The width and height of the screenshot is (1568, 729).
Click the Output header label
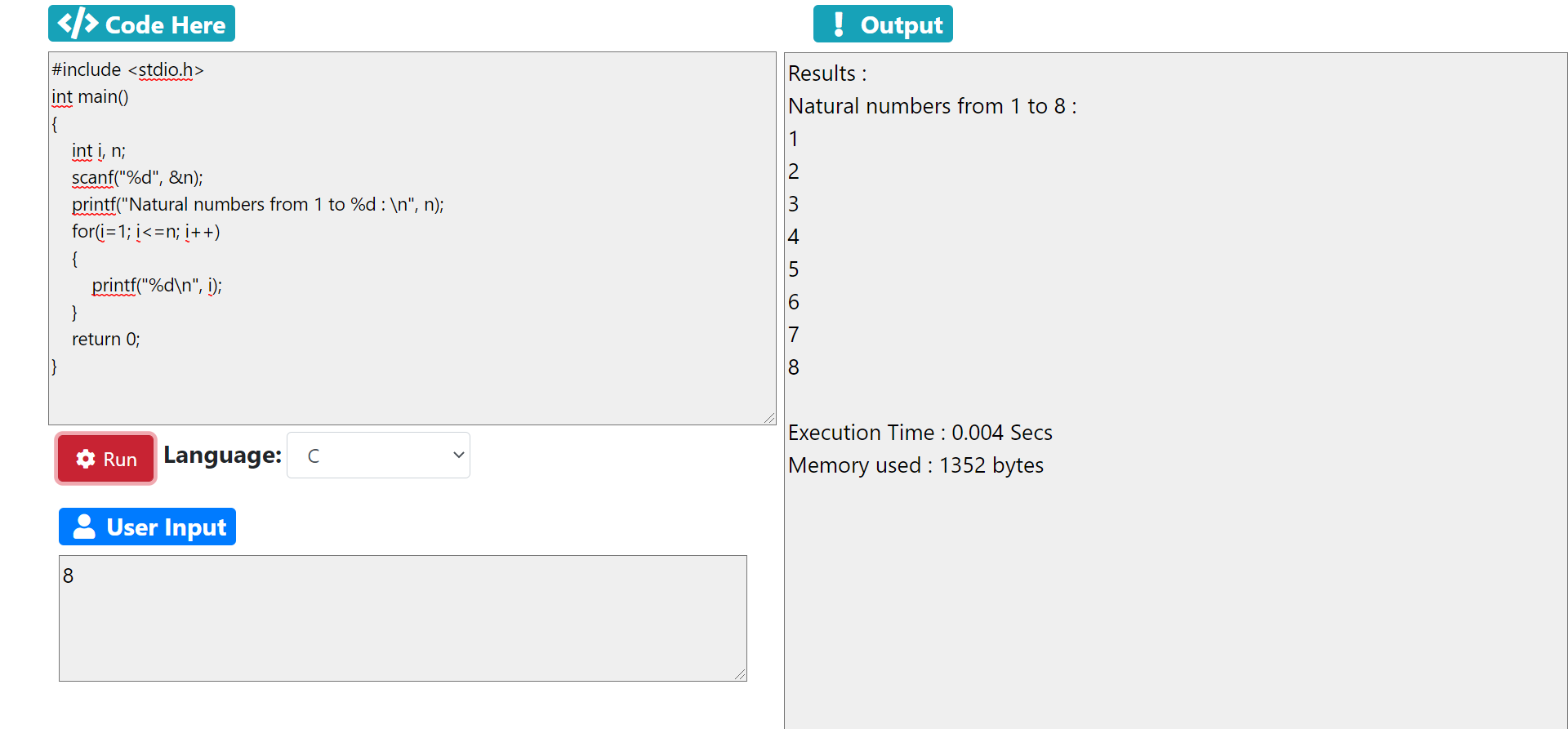pos(901,25)
